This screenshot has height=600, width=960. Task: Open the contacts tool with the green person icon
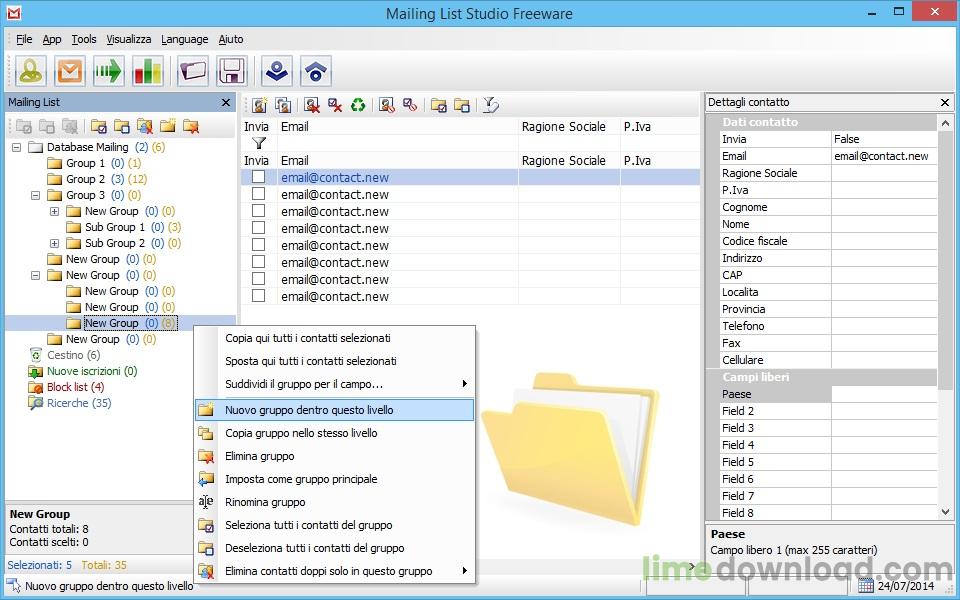[31, 71]
